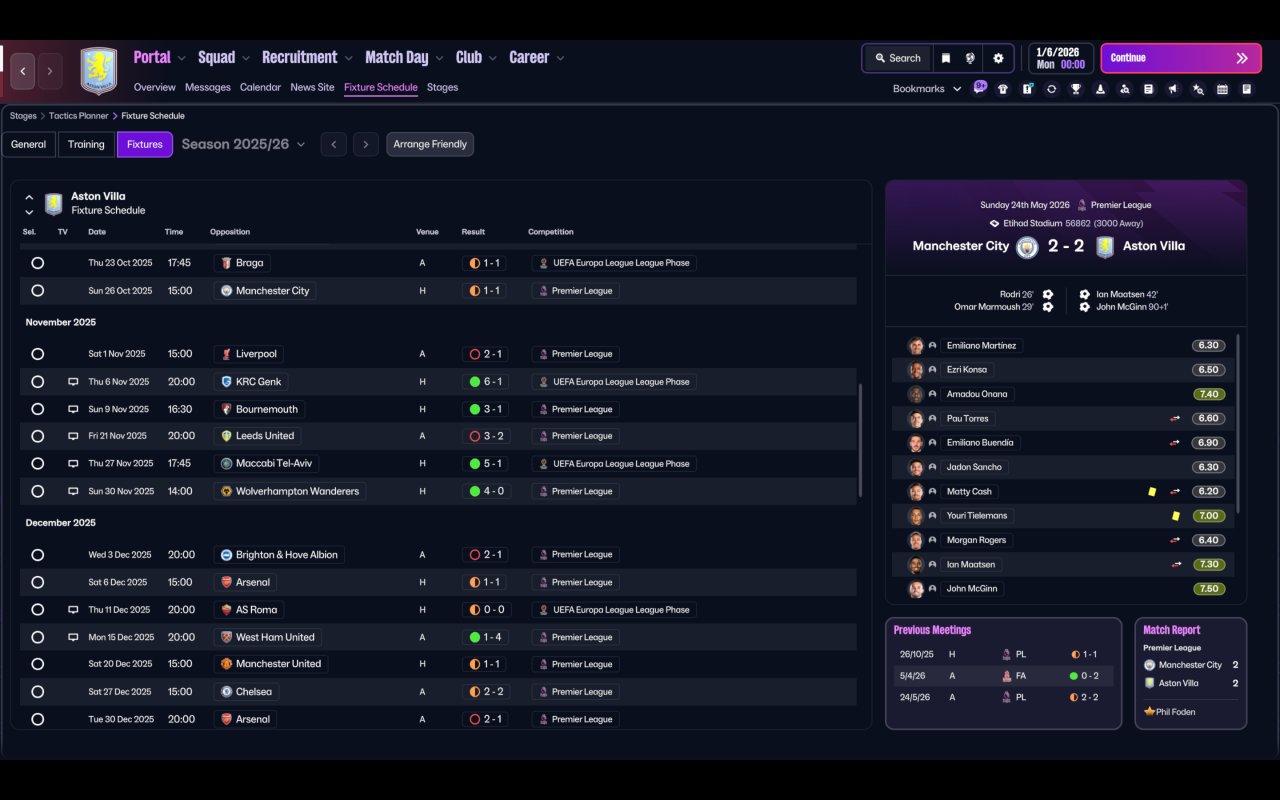Image resolution: width=1280 pixels, height=800 pixels.
Task: Click the star search bookmark icon
Action: [1198, 89]
